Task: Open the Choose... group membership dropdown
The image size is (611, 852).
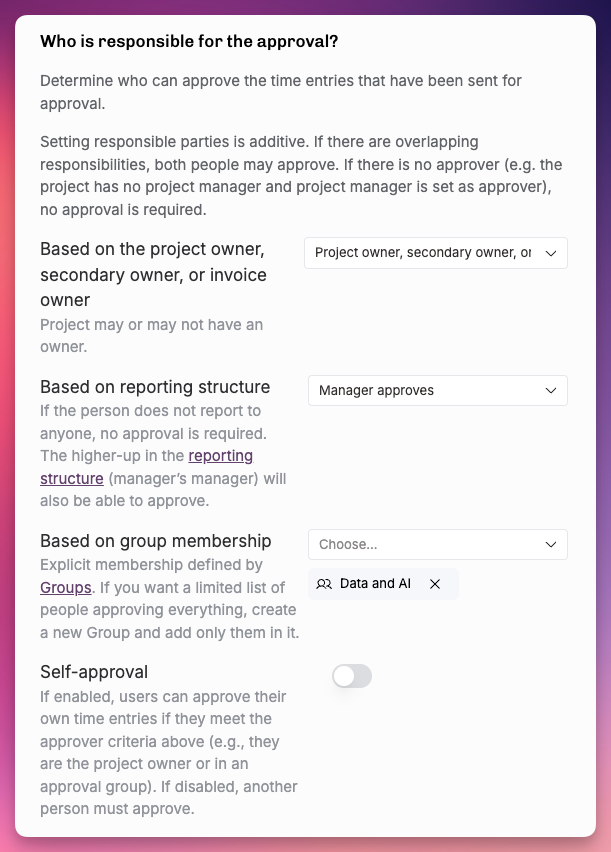Action: coord(438,544)
